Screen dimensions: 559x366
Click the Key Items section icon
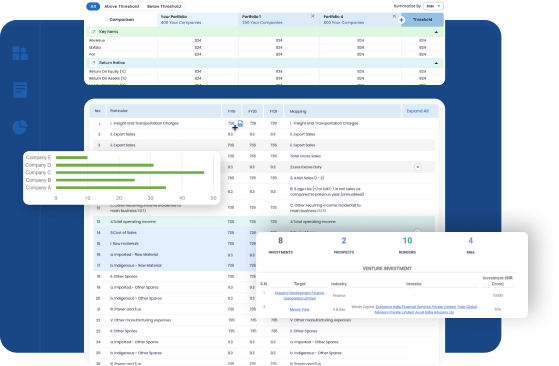tap(93, 32)
